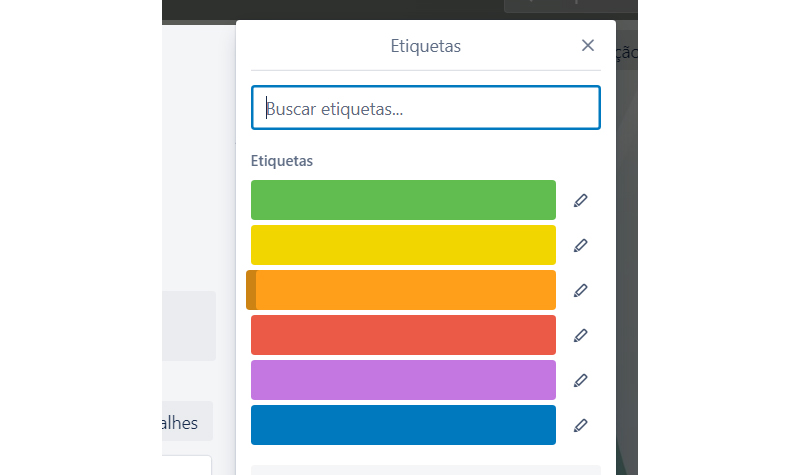Close the Etiquetas popup
The width and height of the screenshot is (800, 475).
tap(588, 45)
